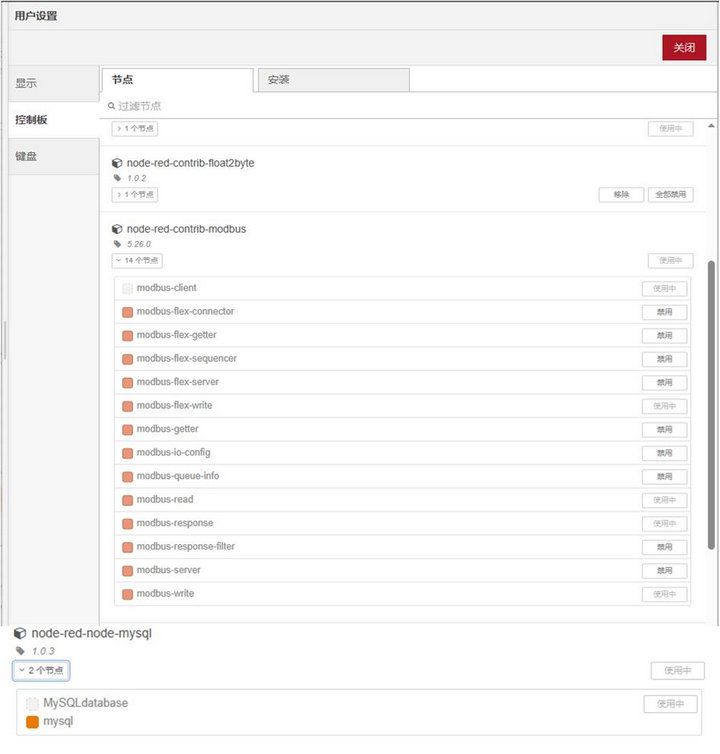The height and width of the screenshot is (754, 720).
Task: Click the red 关闭 button
Action: (684, 48)
